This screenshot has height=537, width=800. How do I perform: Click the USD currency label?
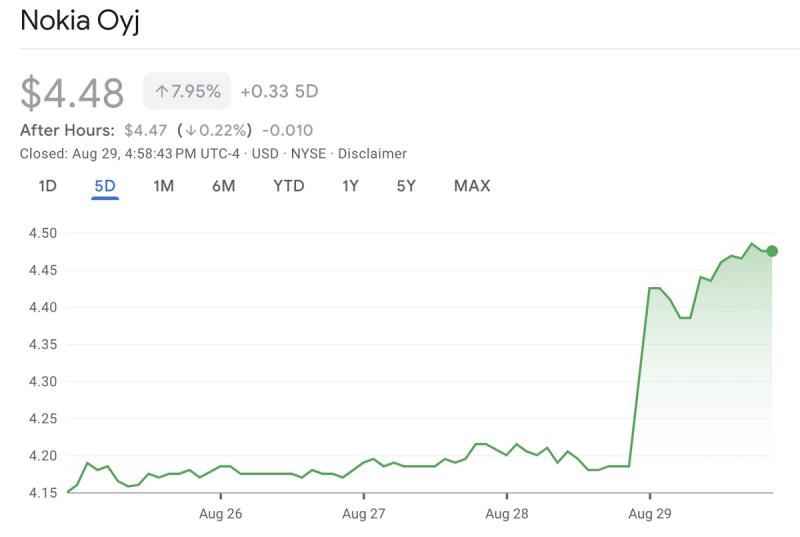click(x=265, y=154)
